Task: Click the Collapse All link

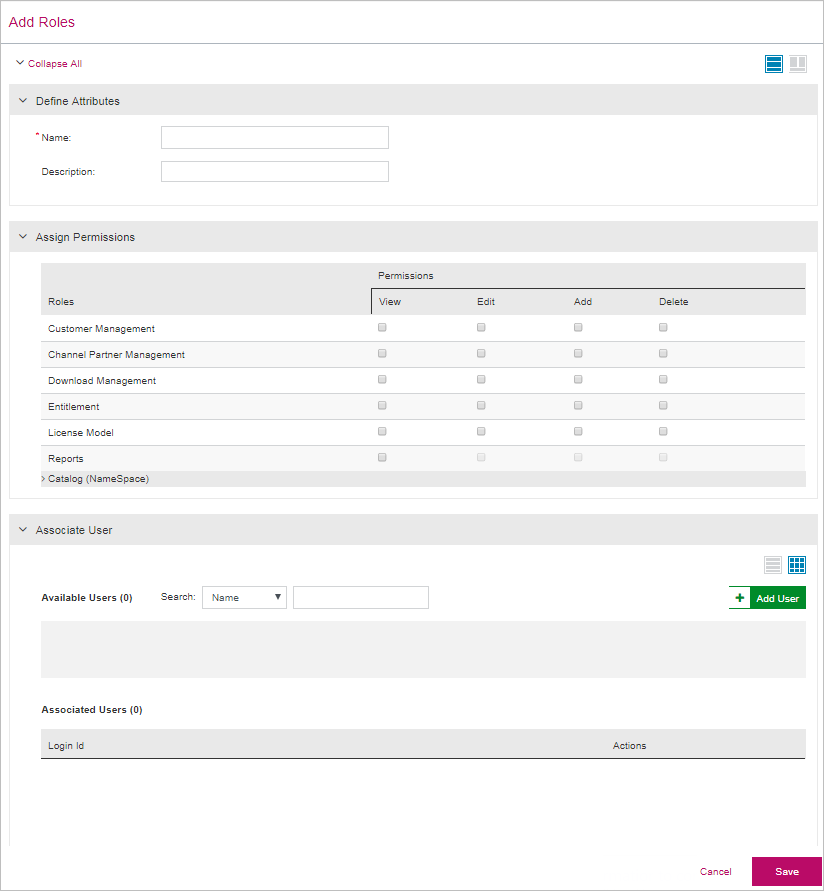Action: [54, 64]
